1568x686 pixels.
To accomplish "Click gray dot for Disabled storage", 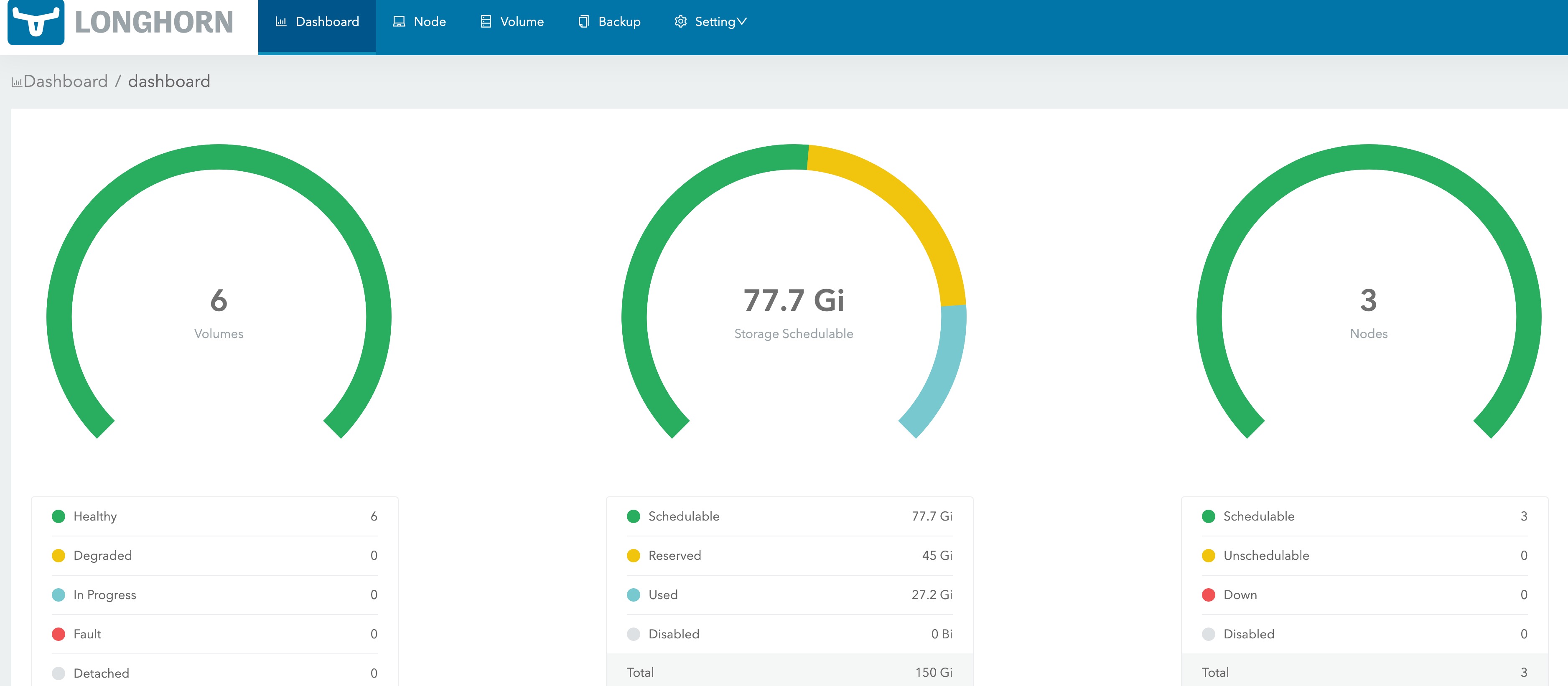I will click(x=633, y=634).
